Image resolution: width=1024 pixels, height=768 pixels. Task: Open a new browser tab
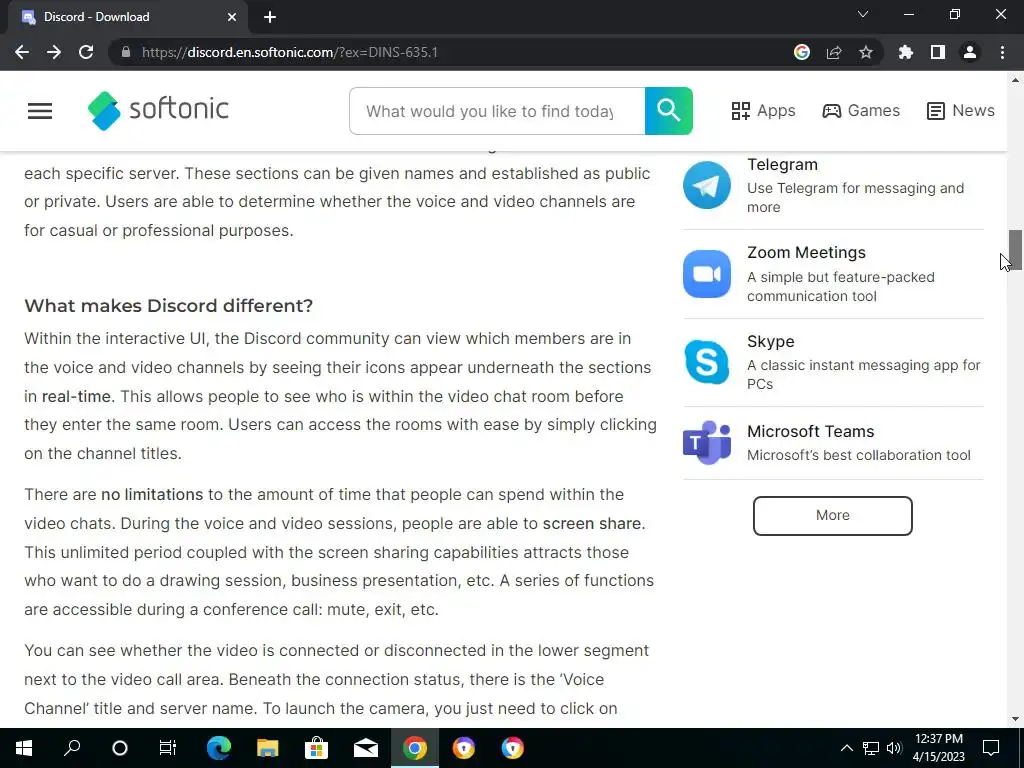tap(270, 17)
